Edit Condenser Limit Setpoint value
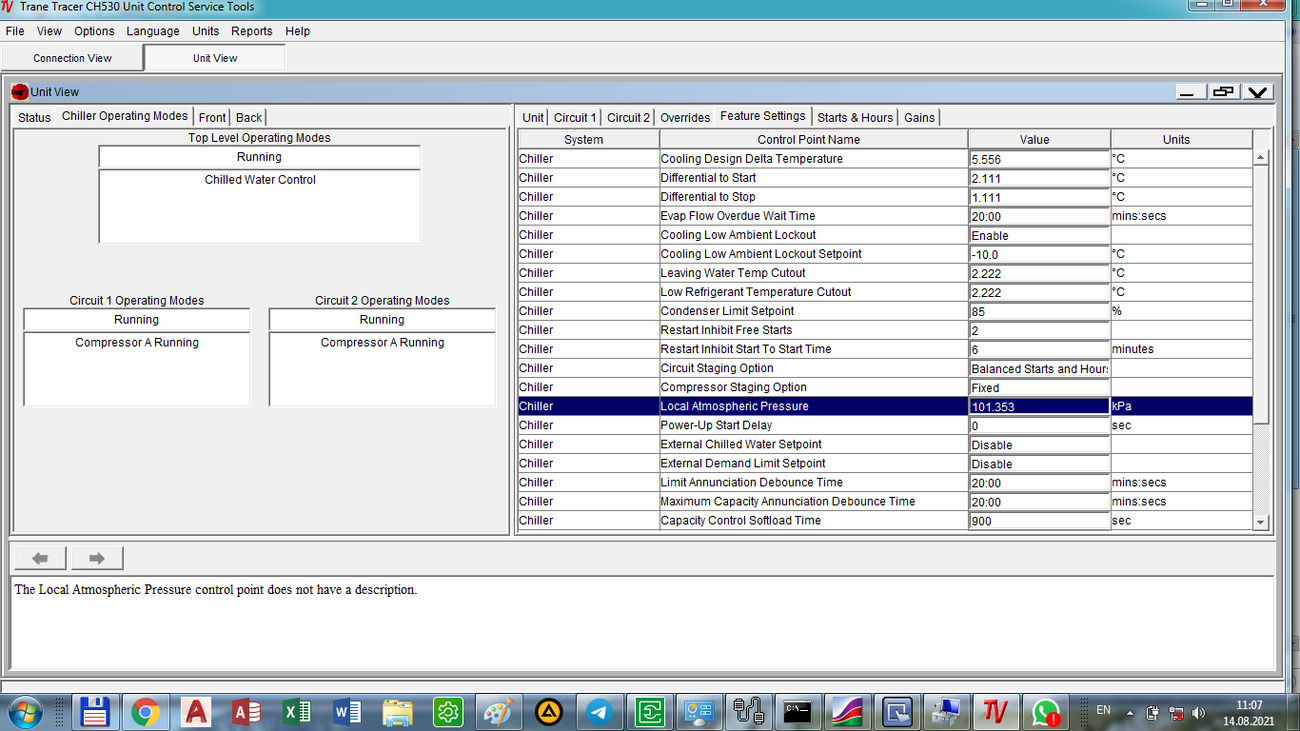Image resolution: width=1300 pixels, height=731 pixels. pyautogui.click(x=1039, y=311)
